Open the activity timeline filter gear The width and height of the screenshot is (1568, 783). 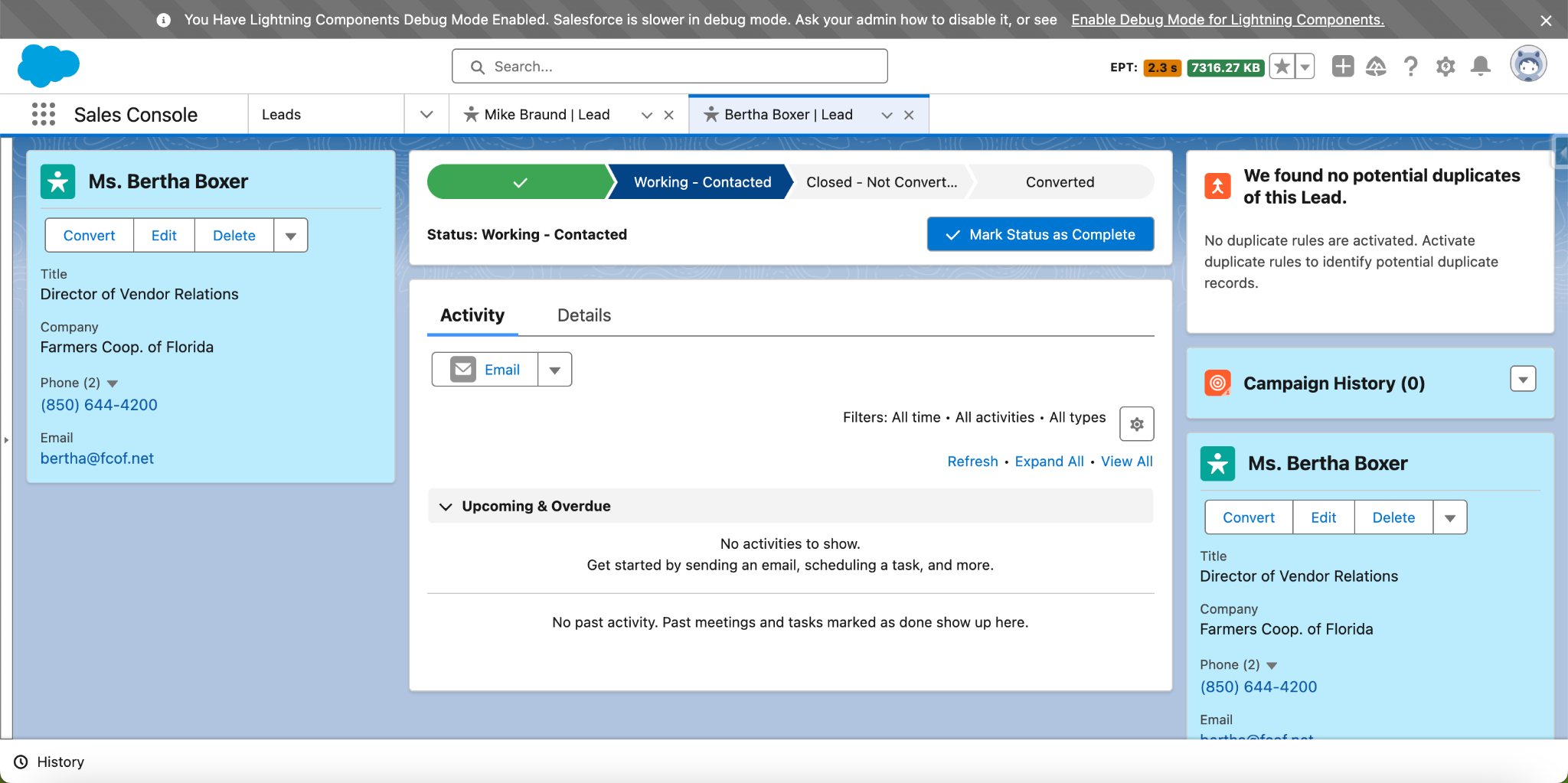pos(1136,424)
